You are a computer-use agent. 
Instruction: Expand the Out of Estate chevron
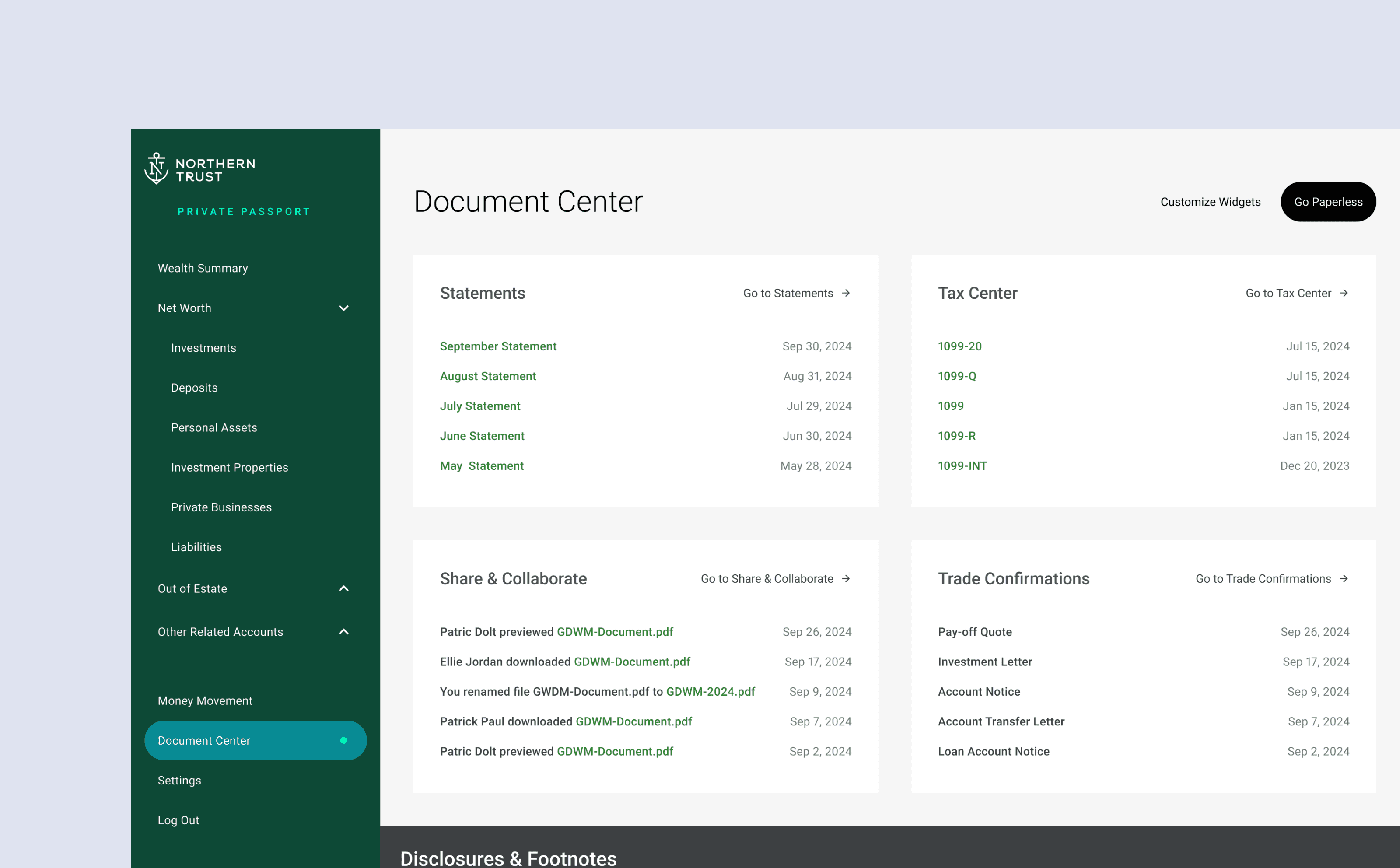(343, 588)
